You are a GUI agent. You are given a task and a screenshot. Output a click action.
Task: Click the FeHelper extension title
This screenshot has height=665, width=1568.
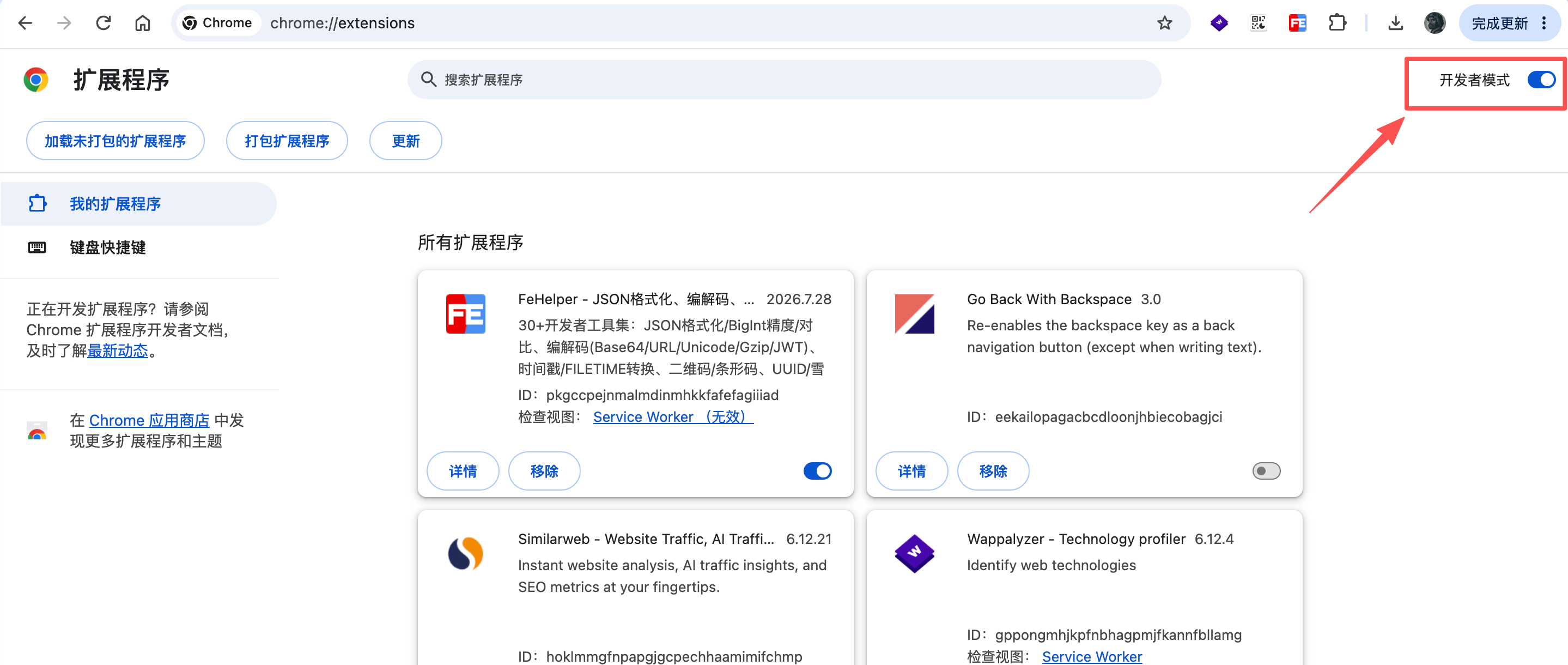[636, 299]
